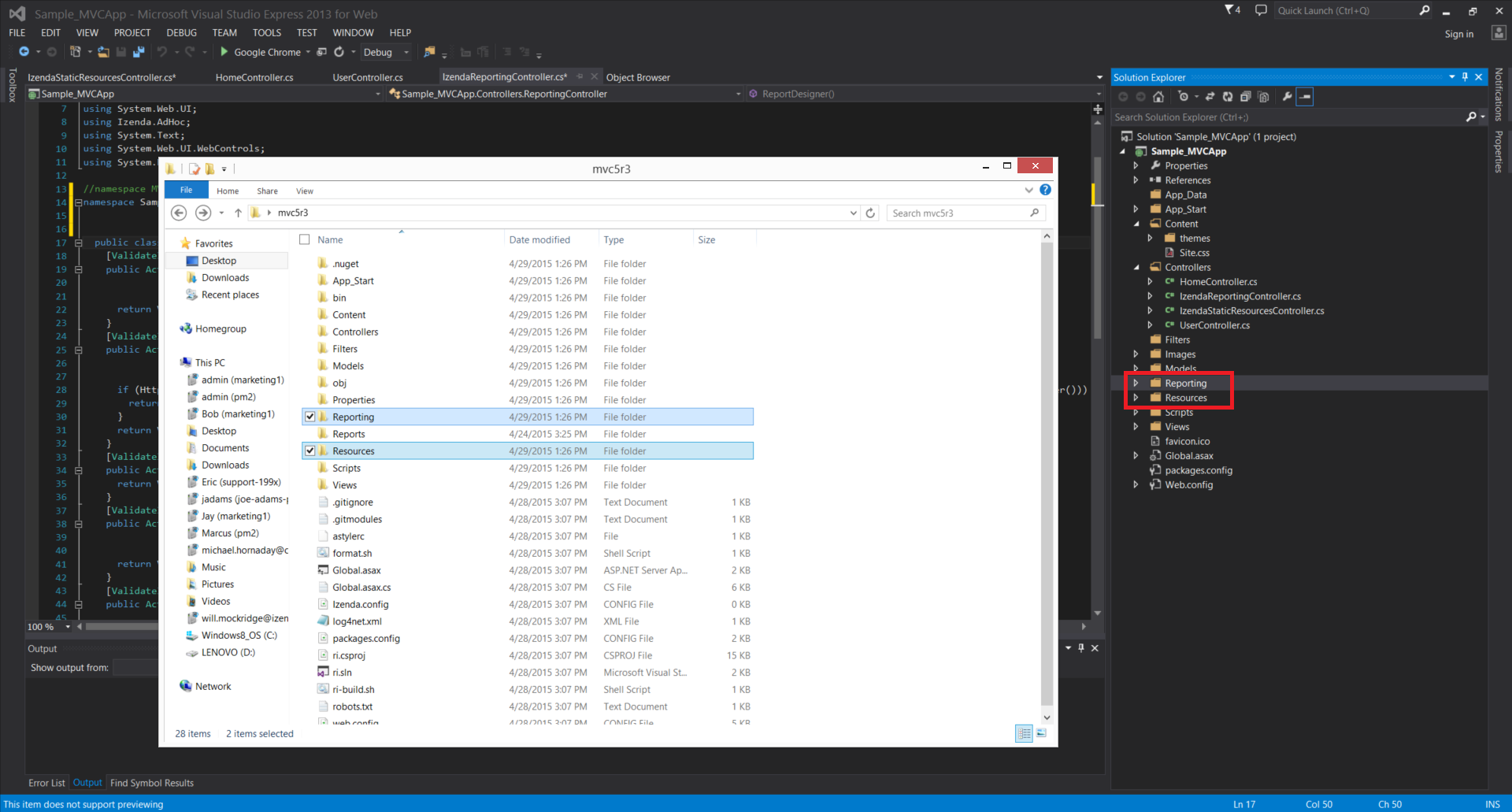Click the Show All Files icon
Screen dimensions: 1512x812
point(1263,97)
